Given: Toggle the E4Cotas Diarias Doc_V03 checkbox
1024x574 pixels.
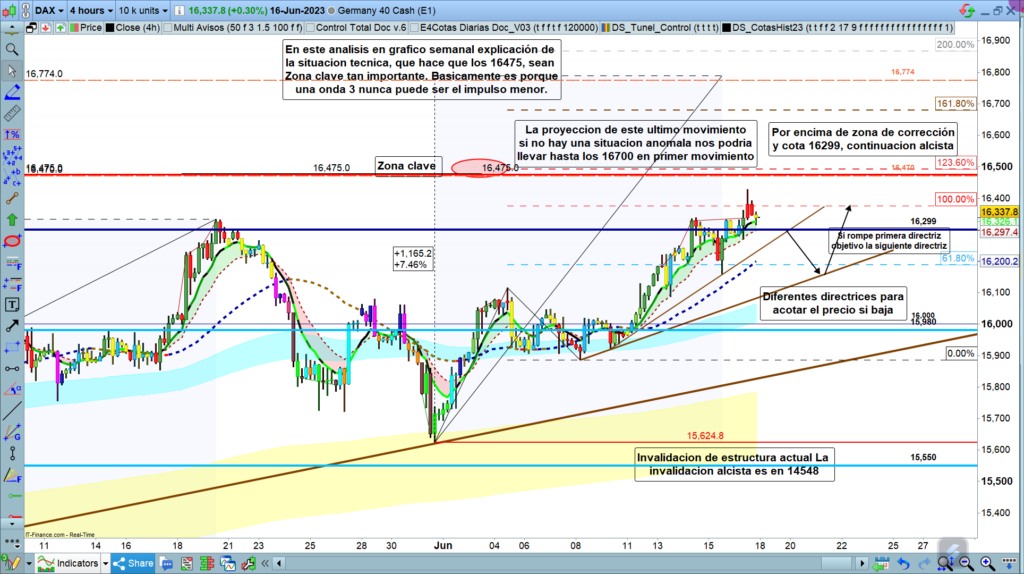Looking at the screenshot, I should click(x=415, y=28).
